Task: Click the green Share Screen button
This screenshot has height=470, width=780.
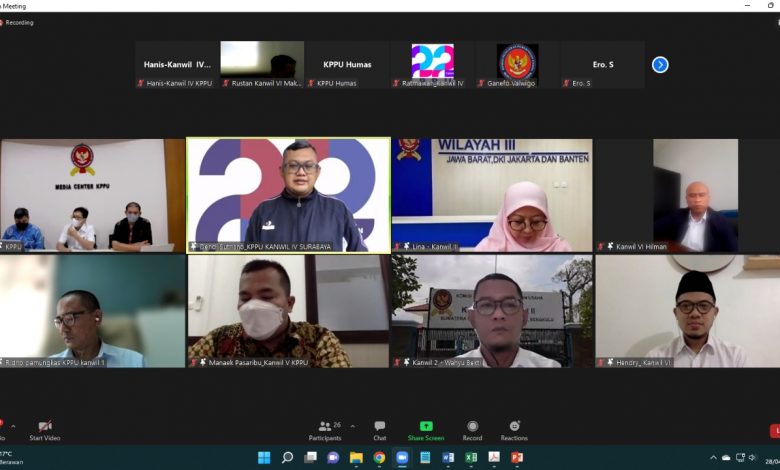Action: point(426,427)
